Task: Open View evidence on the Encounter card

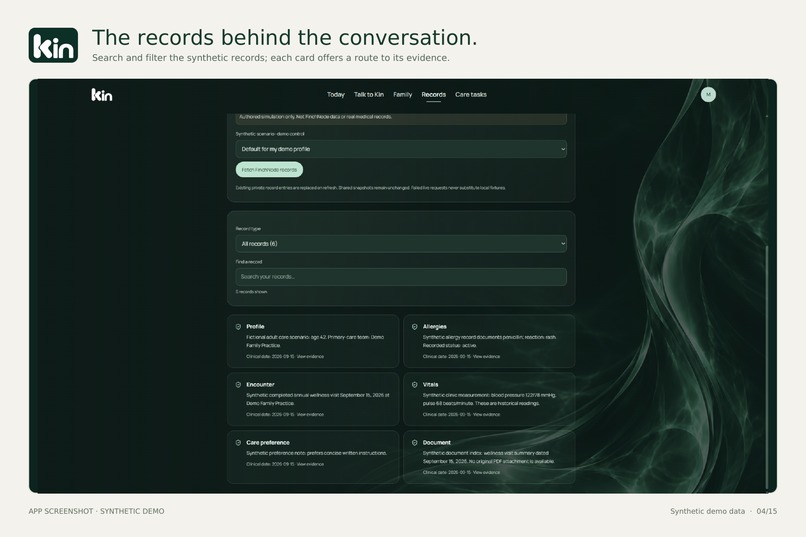Action: (310, 415)
